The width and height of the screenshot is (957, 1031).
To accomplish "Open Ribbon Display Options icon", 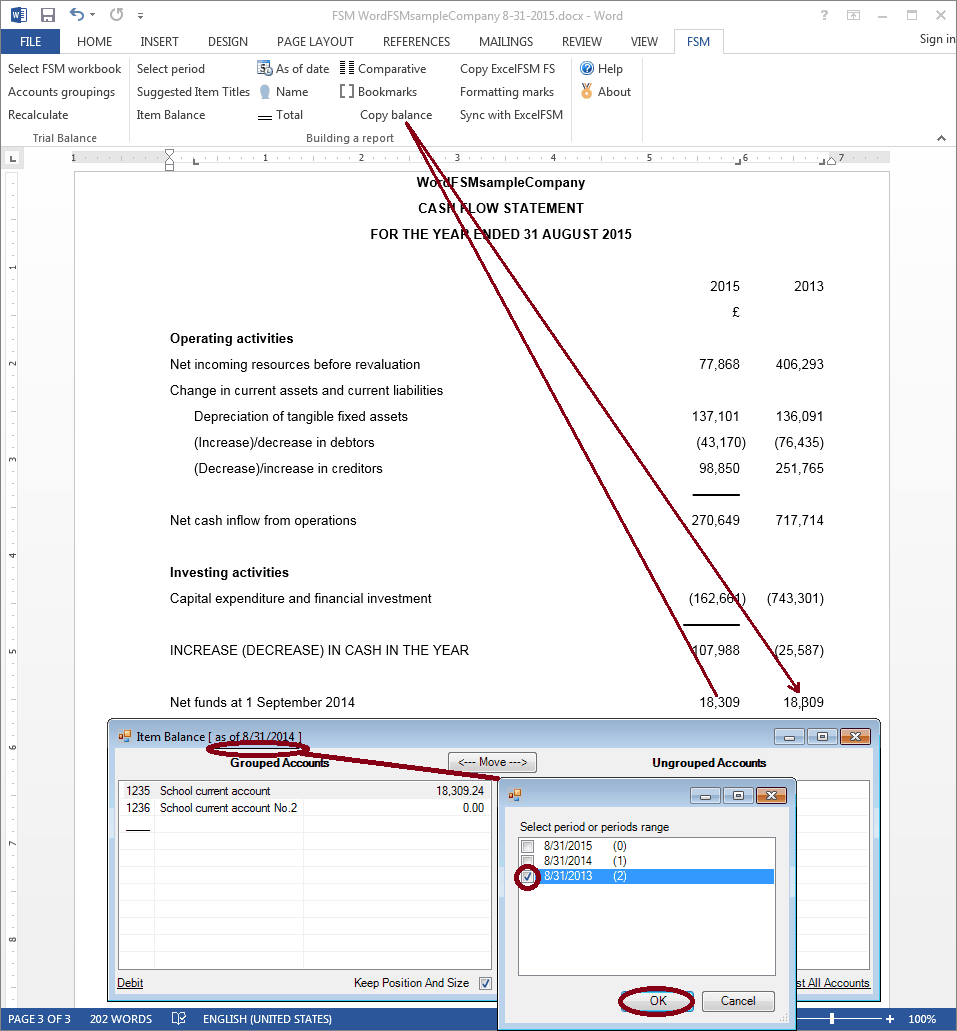I will [x=853, y=15].
